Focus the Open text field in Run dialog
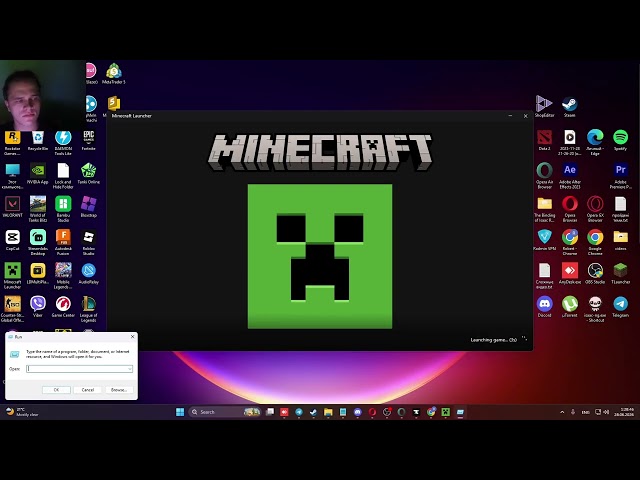Image resolution: width=640 pixels, height=480 pixels. click(x=80, y=369)
